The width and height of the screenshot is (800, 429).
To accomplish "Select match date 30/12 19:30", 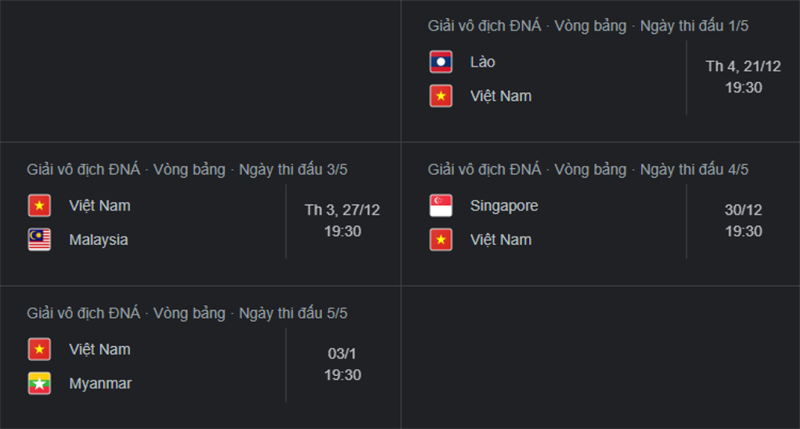I will pyautogui.click(x=743, y=220).
